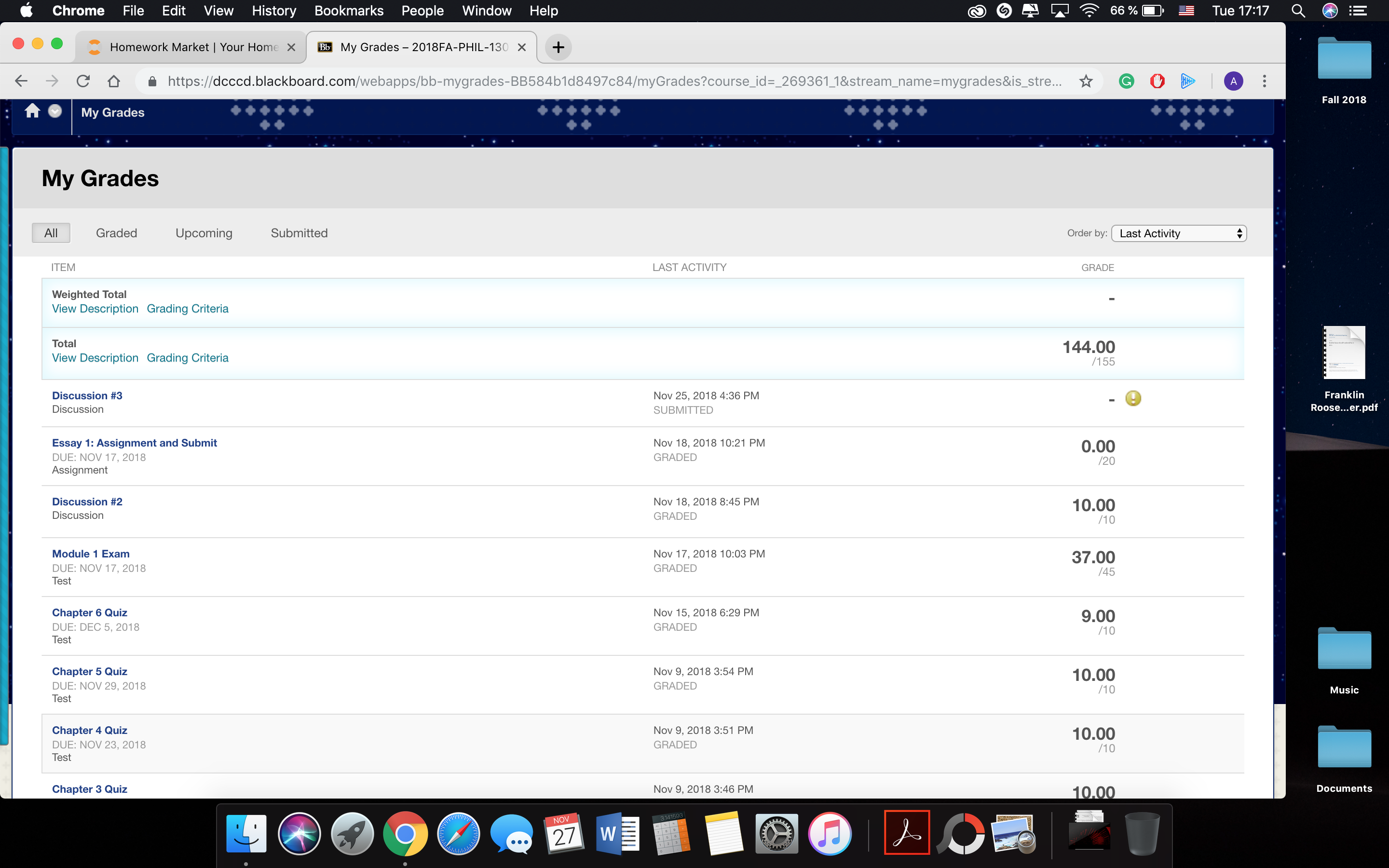Open Adobe Acrobat from the Dock
Viewport: 1389px width, 868px height.
click(907, 833)
